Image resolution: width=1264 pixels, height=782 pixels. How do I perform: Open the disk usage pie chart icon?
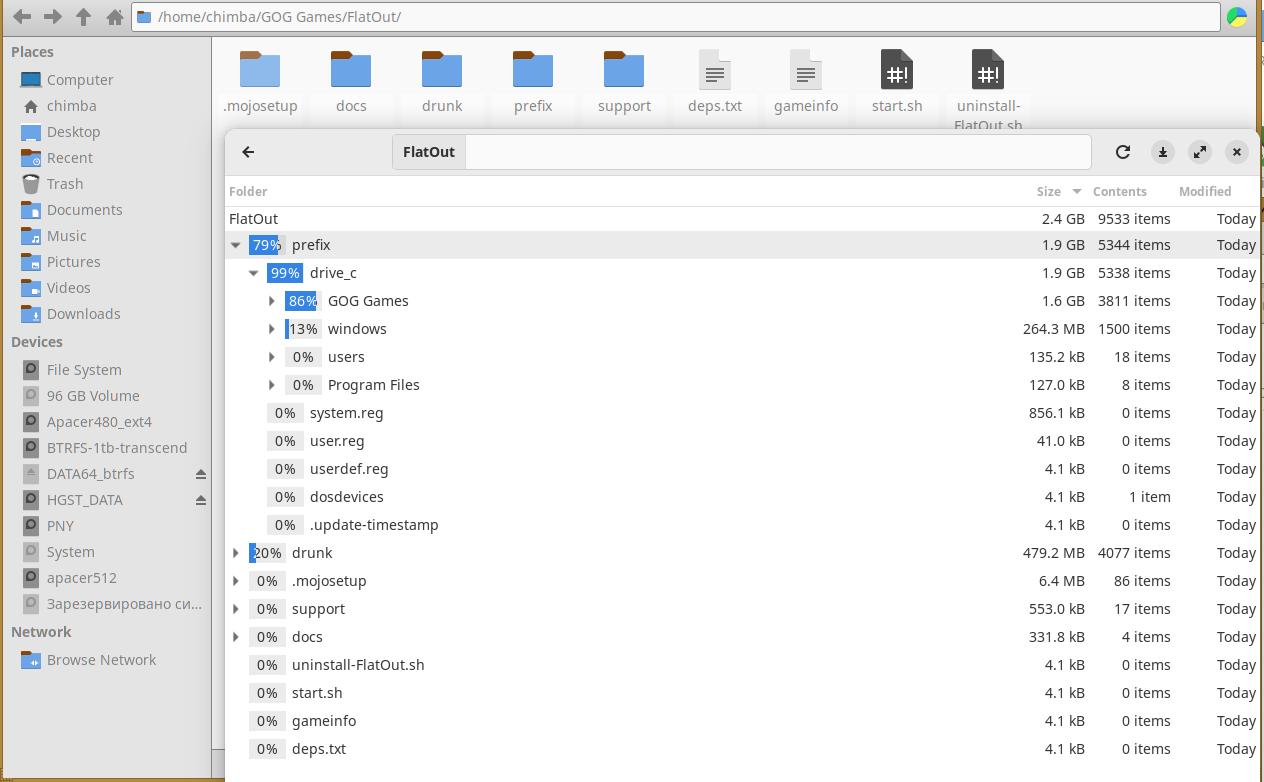(x=1238, y=17)
